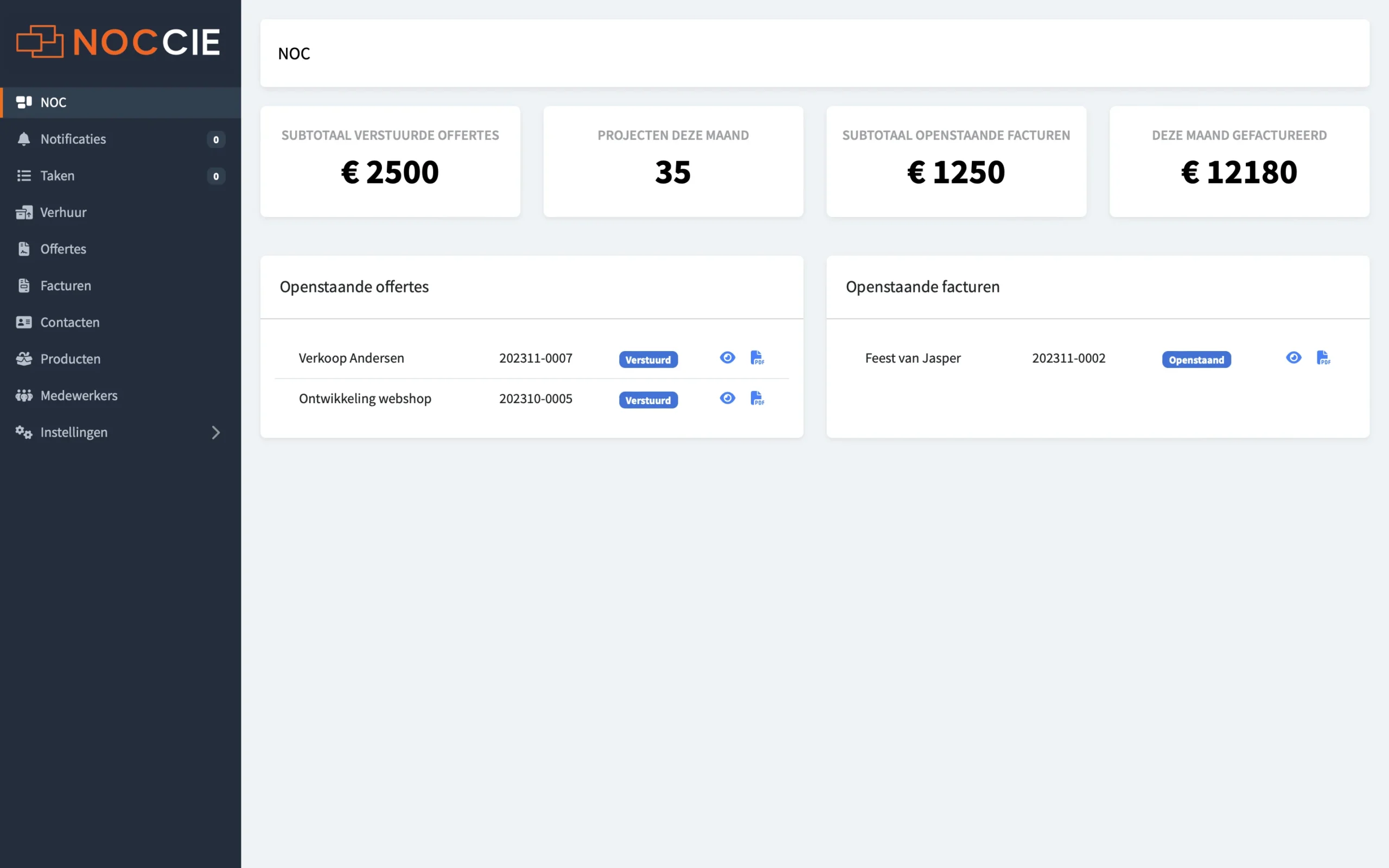Image resolution: width=1389 pixels, height=868 pixels.
Task: Click the Openstaand status badge
Action: [1196, 359]
